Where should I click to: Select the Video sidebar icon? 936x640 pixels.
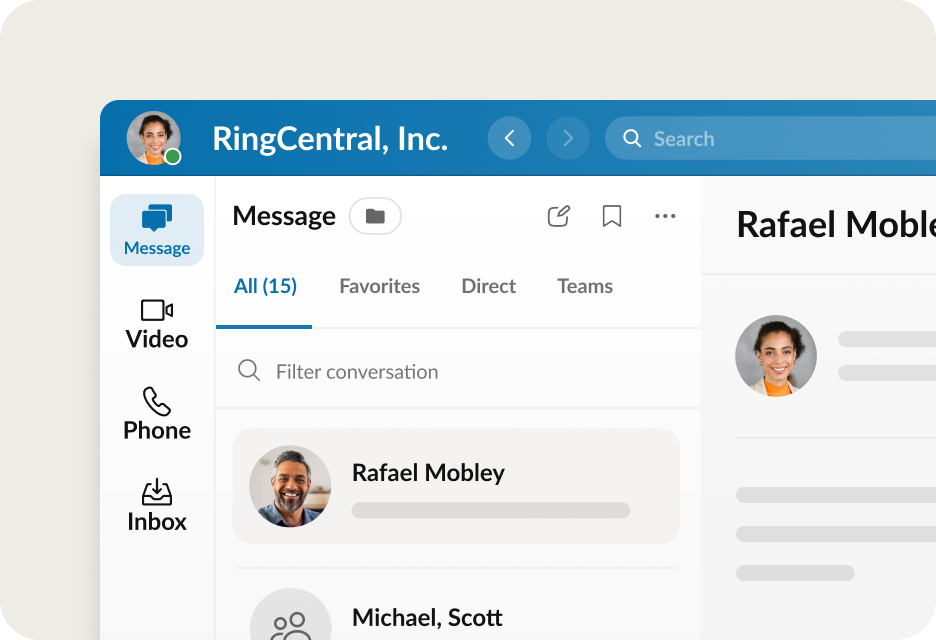click(x=156, y=323)
